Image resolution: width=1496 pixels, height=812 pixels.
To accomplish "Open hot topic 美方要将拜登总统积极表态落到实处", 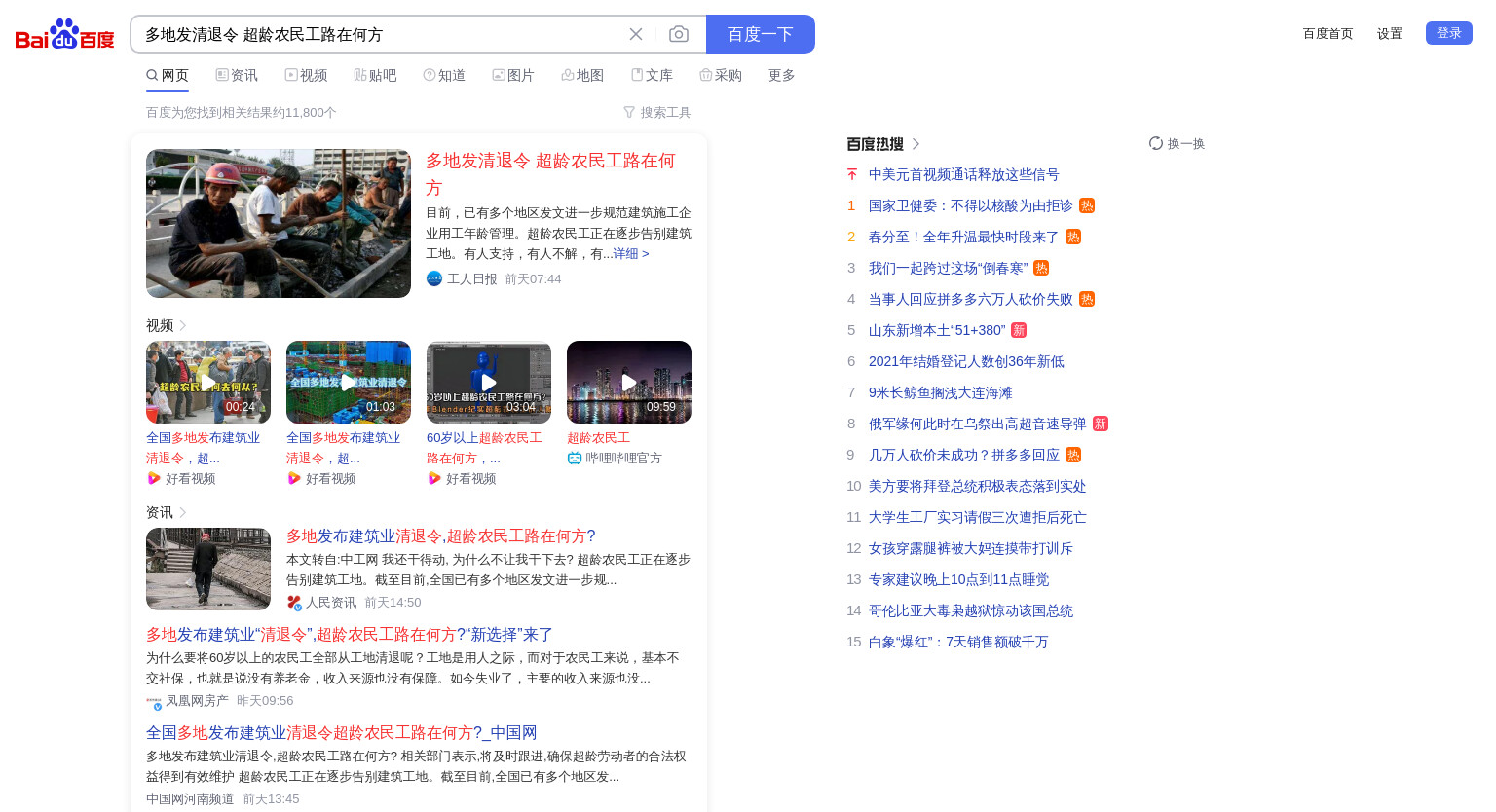I will [978, 486].
